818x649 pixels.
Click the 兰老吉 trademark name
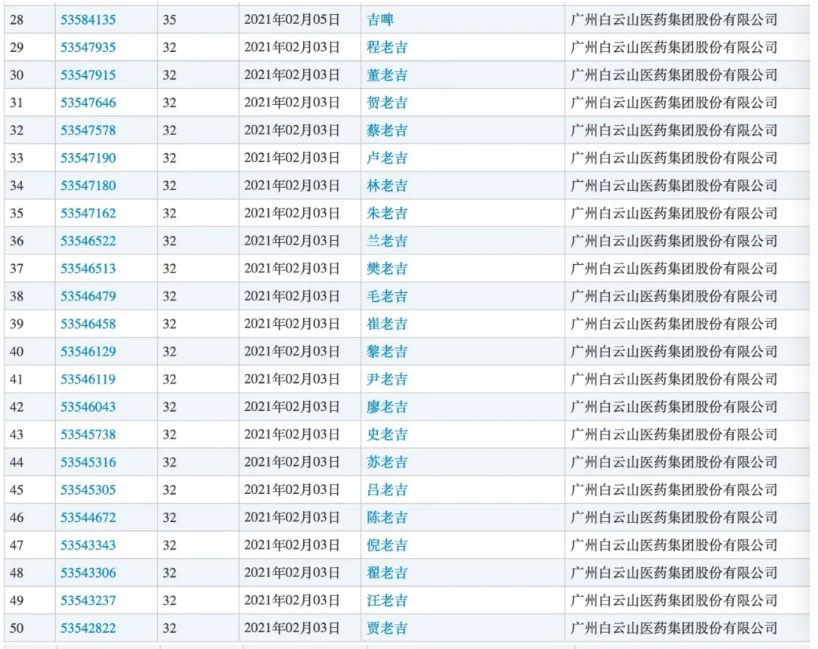[387, 241]
